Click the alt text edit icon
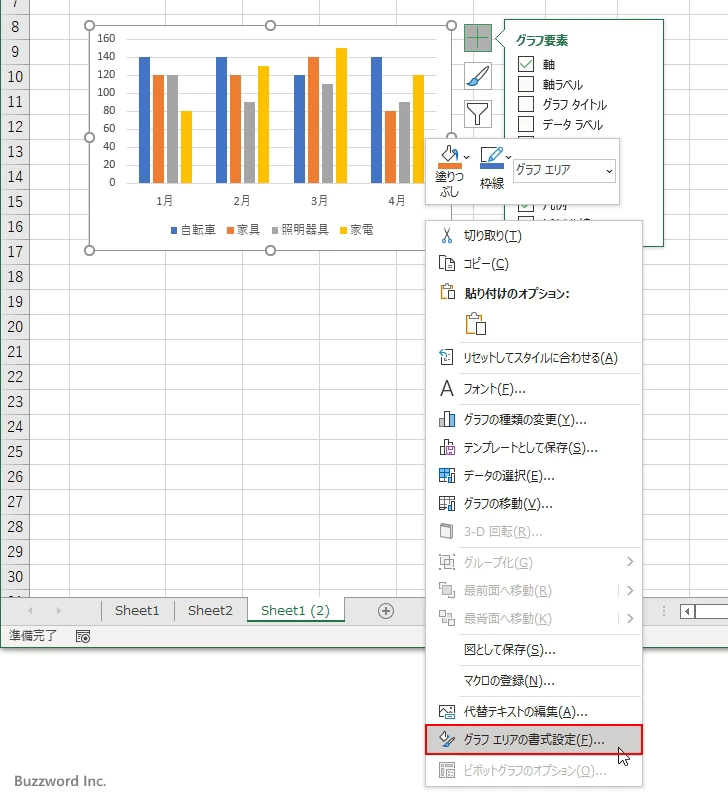 (447, 711)
